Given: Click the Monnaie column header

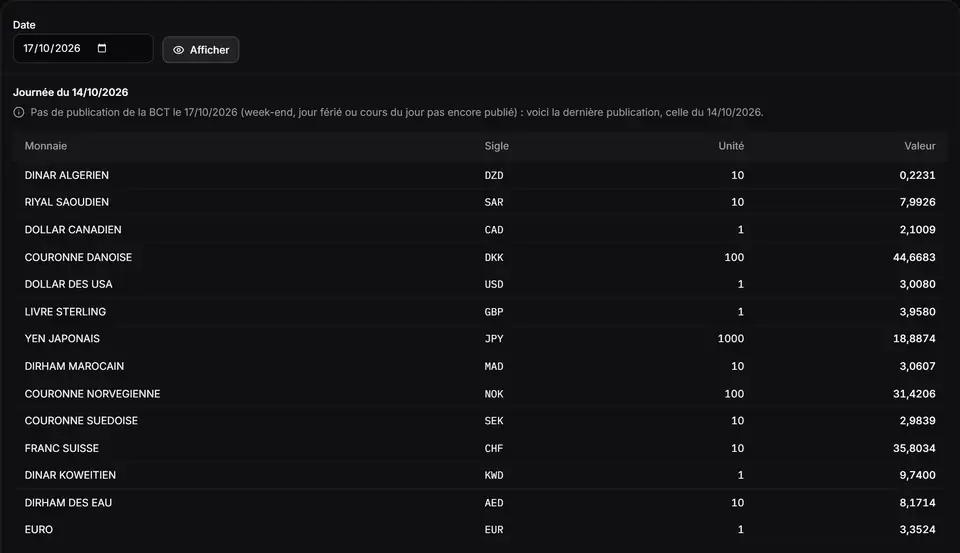Looking at the screenshot, I should [46, 146].
